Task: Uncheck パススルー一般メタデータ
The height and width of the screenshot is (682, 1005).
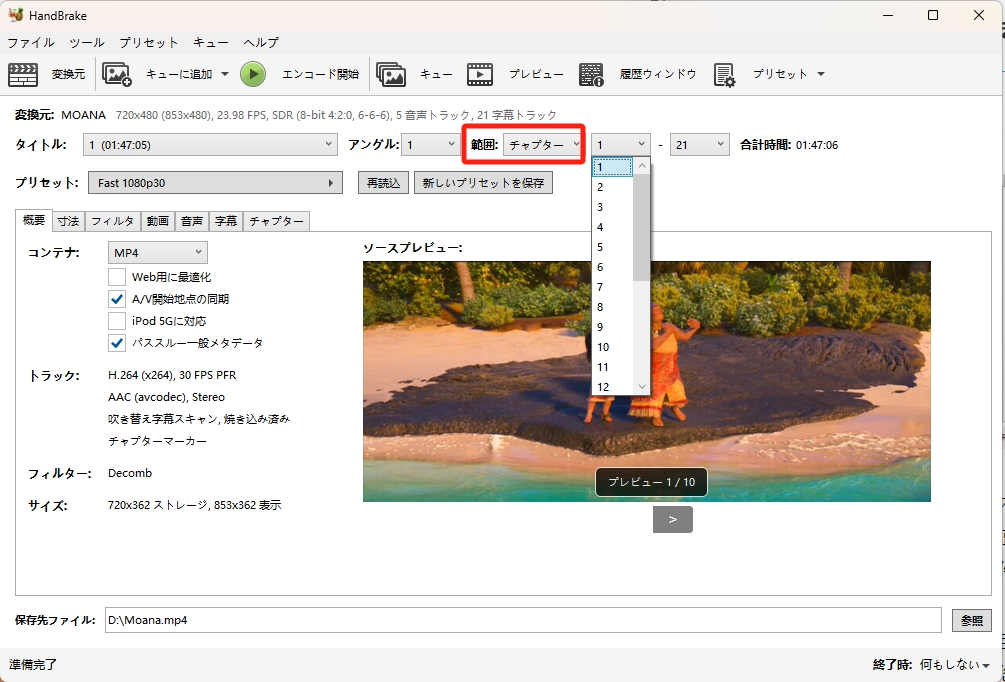Action: click(x=117, y=343)
